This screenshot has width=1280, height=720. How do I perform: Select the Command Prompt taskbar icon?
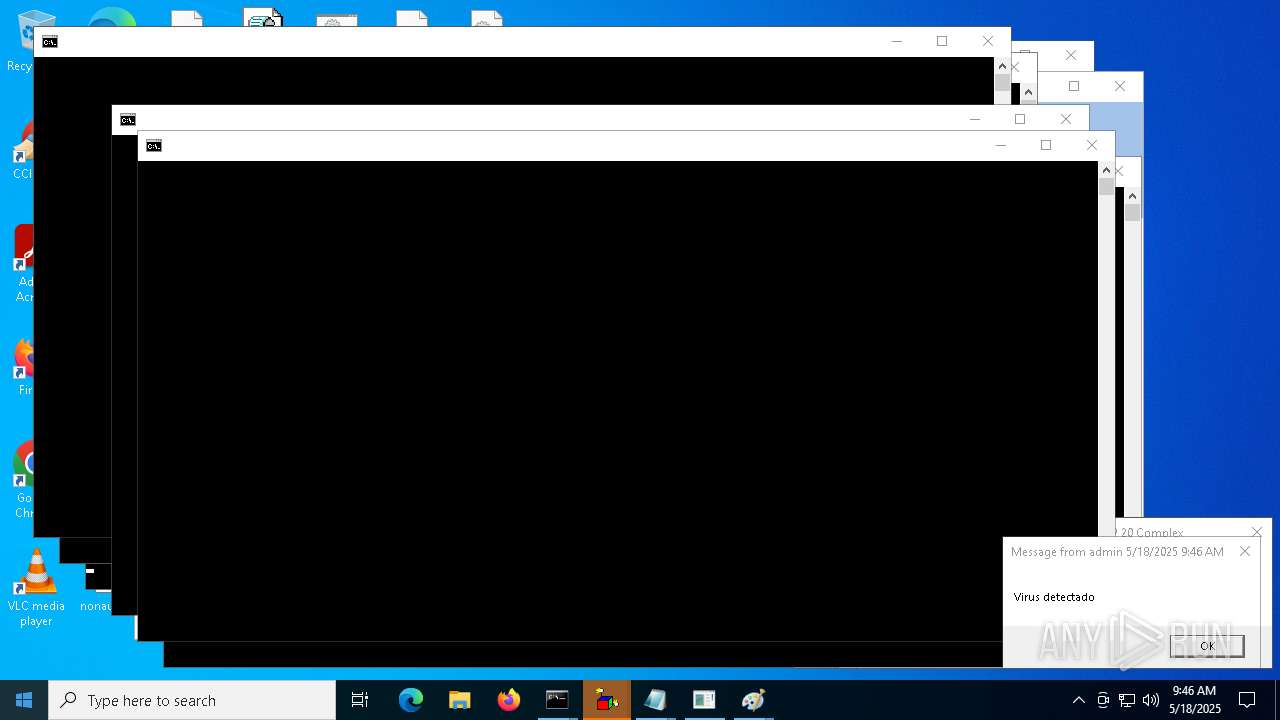coord(557,700)
